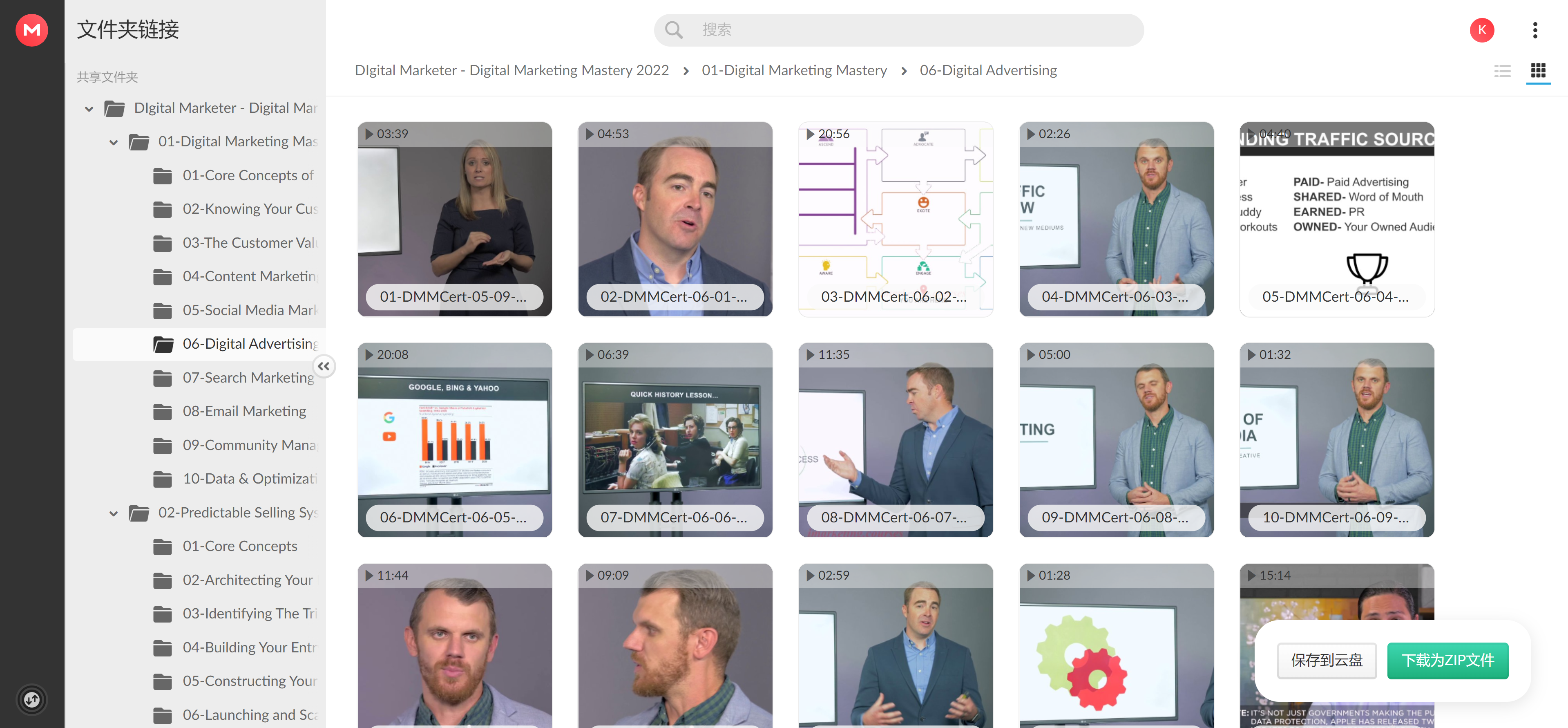
Task: Click folder icon of 01-Core Concepts of
Action: point(162,176)
